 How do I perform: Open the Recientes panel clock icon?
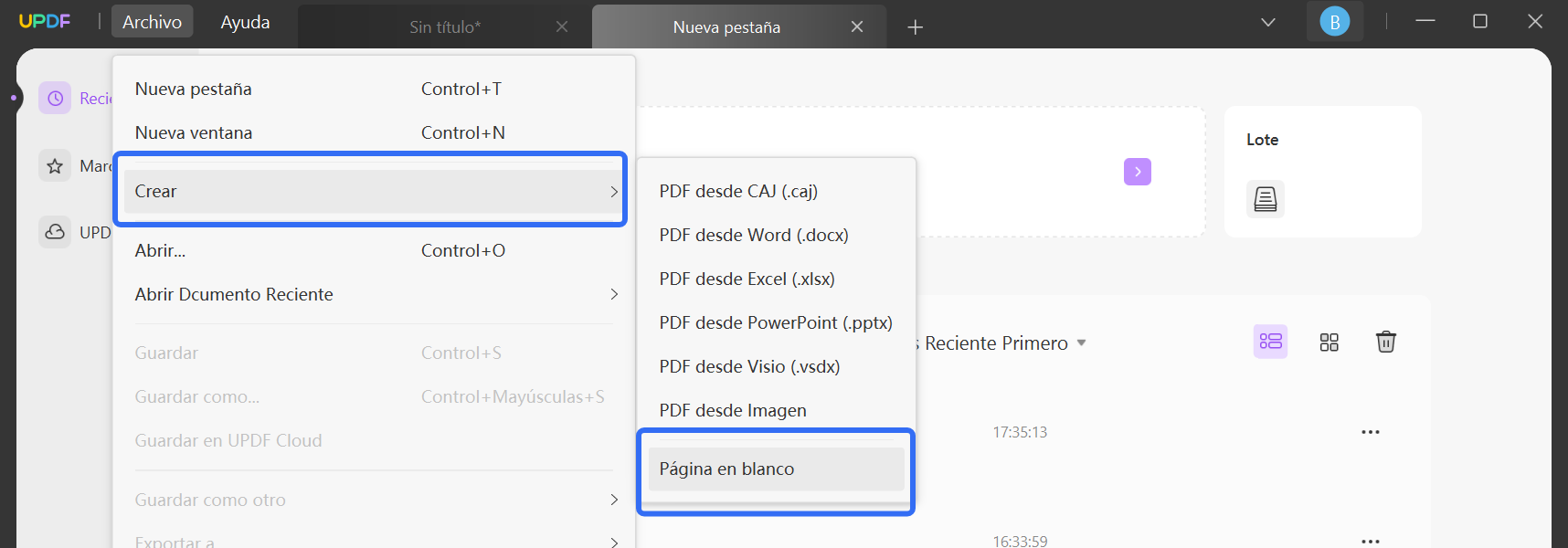point(56,98)
